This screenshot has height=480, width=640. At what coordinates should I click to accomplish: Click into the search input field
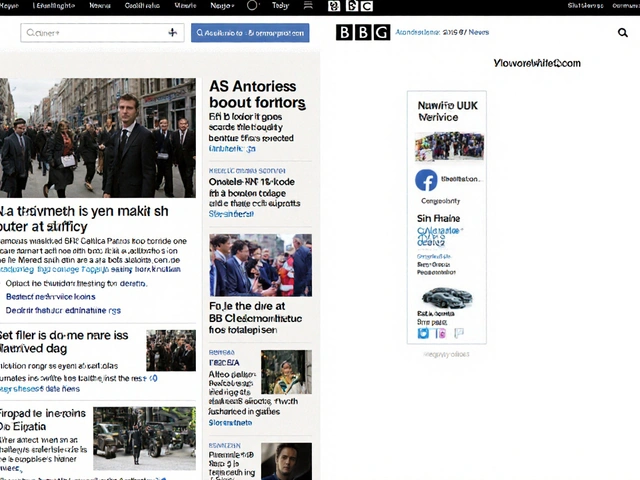pyautogui.click(x=102, y=33)
